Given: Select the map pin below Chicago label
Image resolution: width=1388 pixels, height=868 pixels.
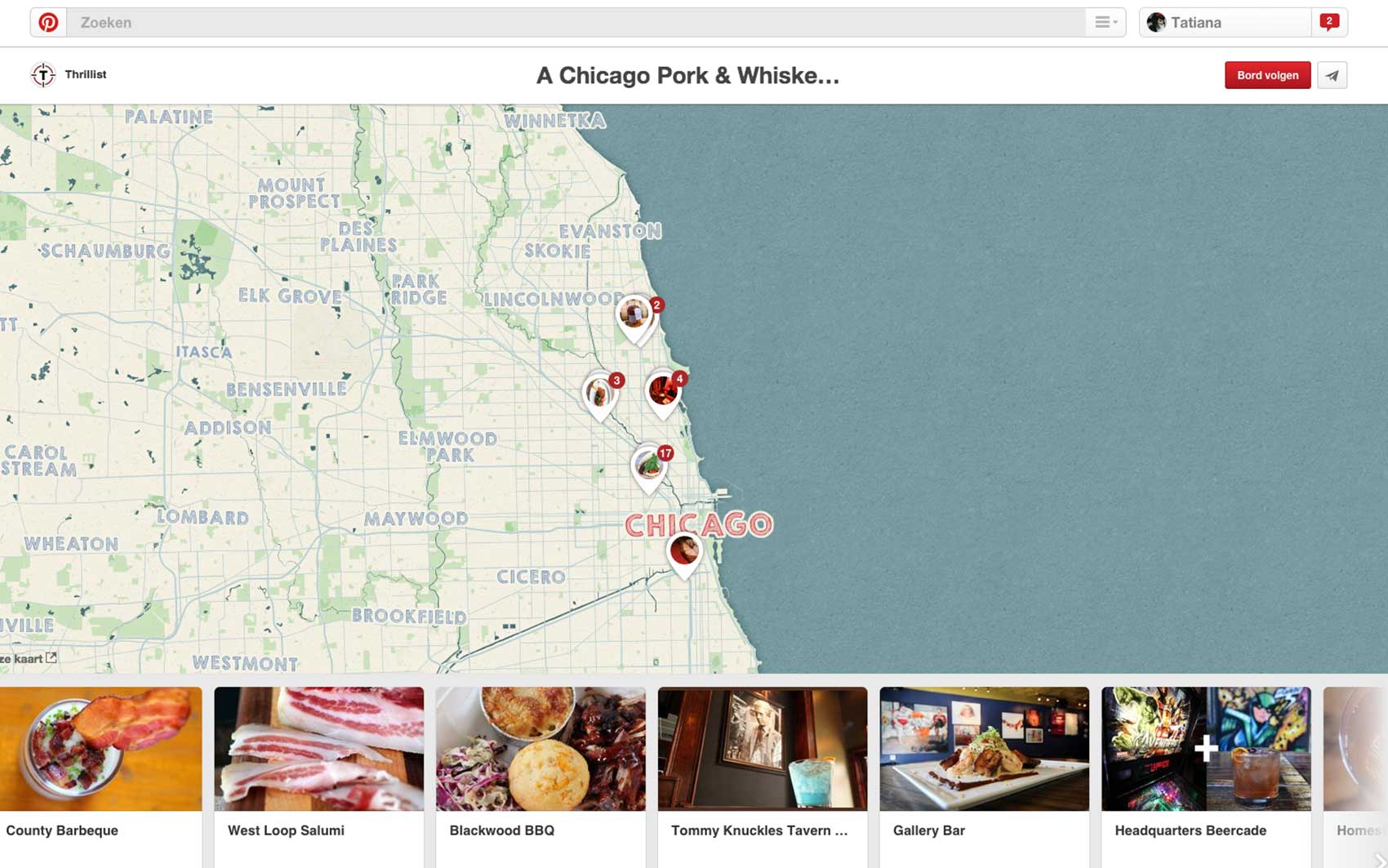Looking at the screenshot, I should coord(684,552).
